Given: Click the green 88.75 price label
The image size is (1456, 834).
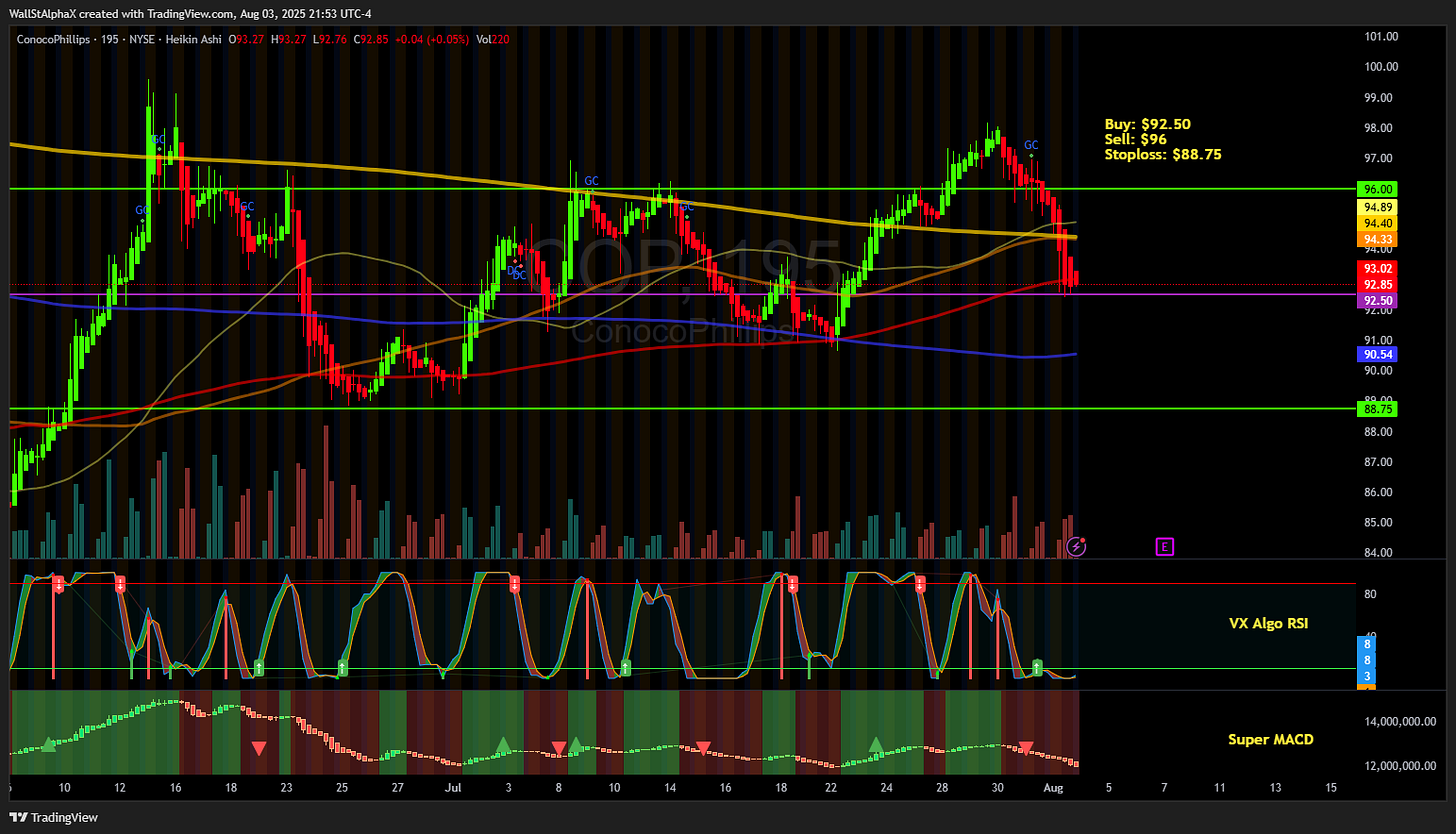Looking at the screenshot, I should (x=1375, y=409).
